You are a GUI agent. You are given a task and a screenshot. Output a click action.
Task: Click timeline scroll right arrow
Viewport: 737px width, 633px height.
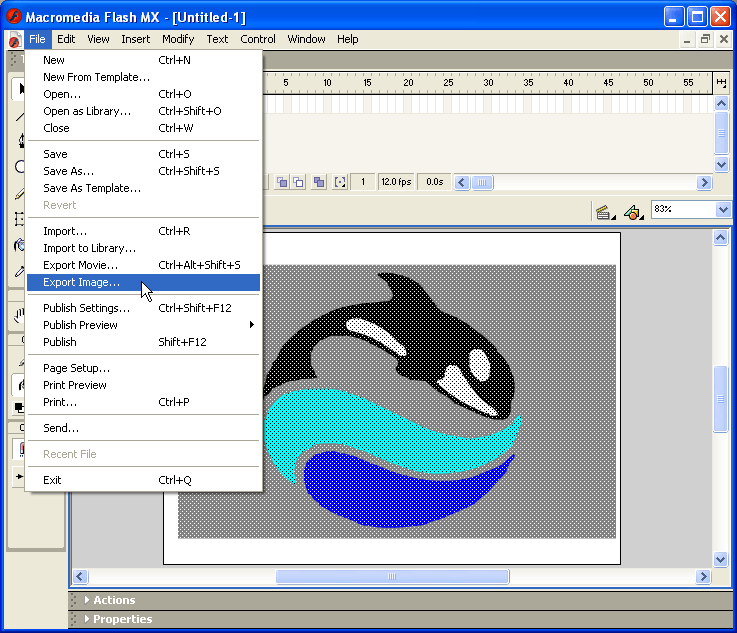coord(704,182)
